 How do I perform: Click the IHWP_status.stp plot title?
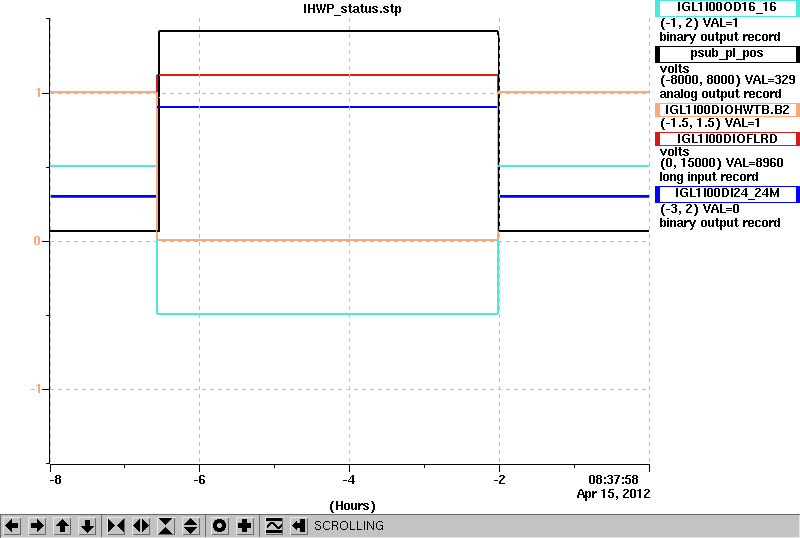point(352,9)
